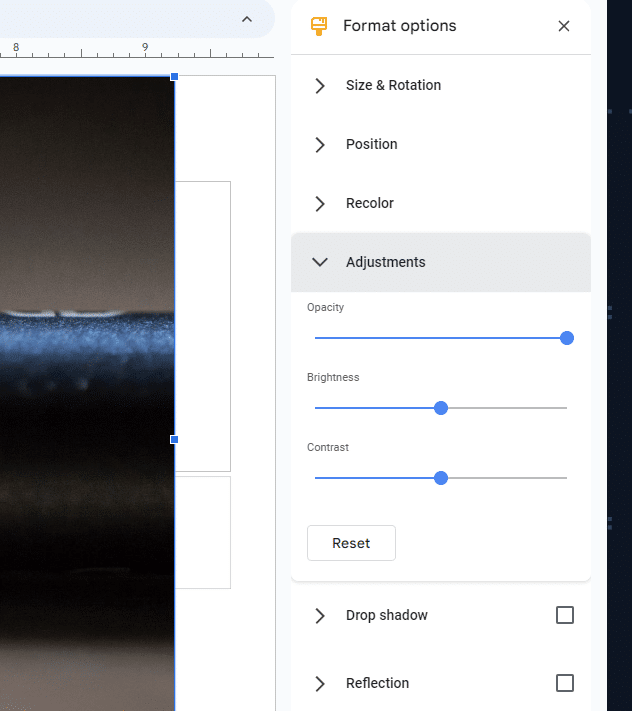Enable the Reflection checkbox

(564, 683)
